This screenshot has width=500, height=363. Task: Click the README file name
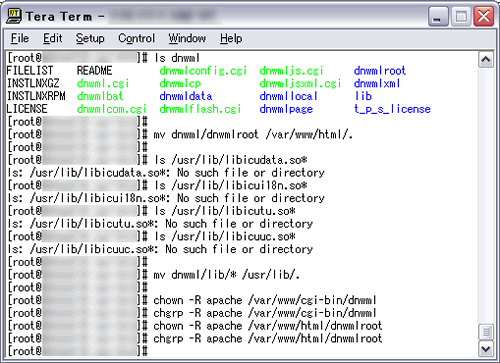pos(94,71)
